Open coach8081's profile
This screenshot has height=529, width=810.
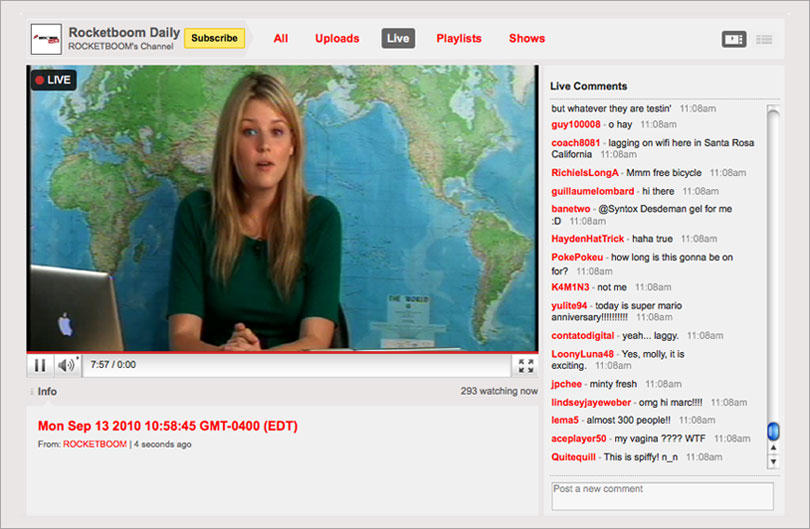pos(575,143)
